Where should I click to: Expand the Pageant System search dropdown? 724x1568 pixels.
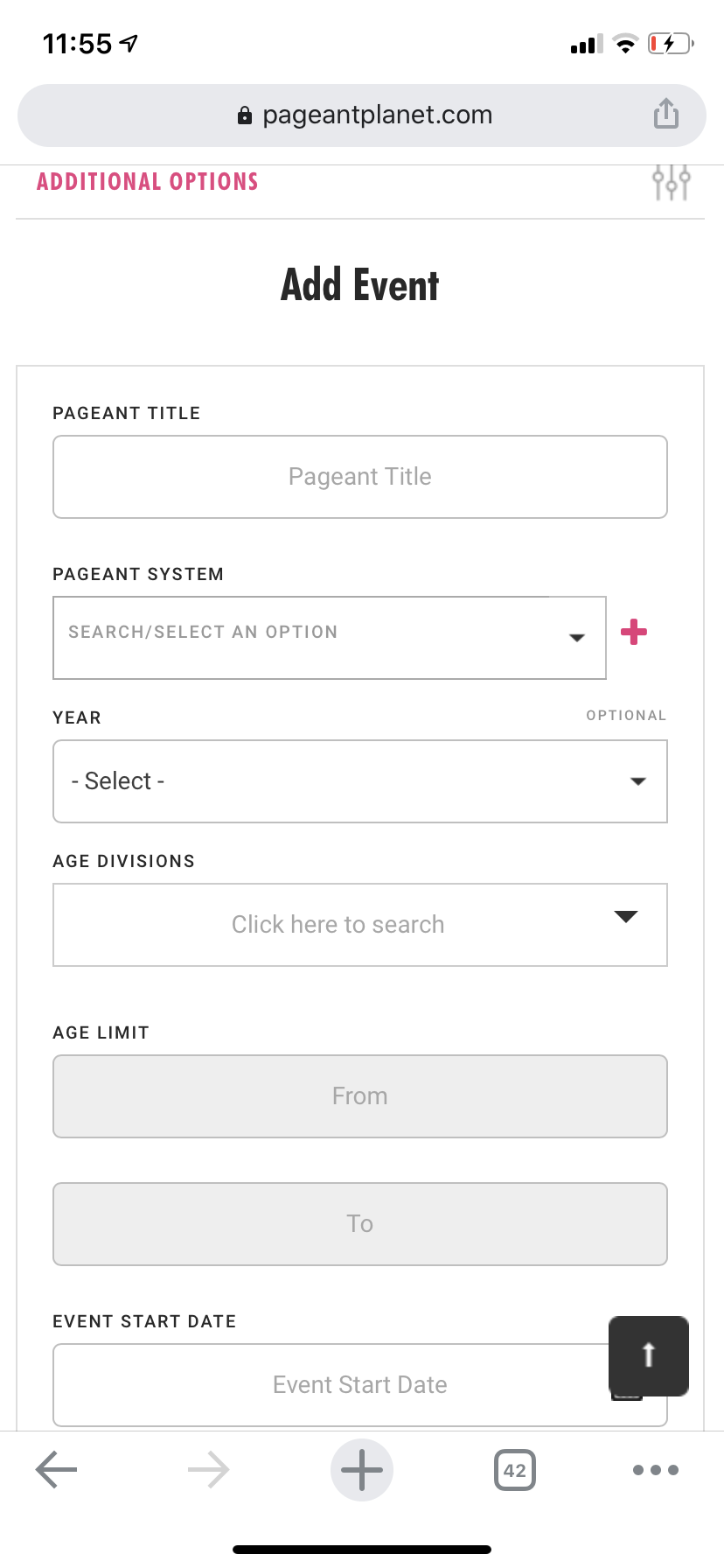click(x=329, y=637)
